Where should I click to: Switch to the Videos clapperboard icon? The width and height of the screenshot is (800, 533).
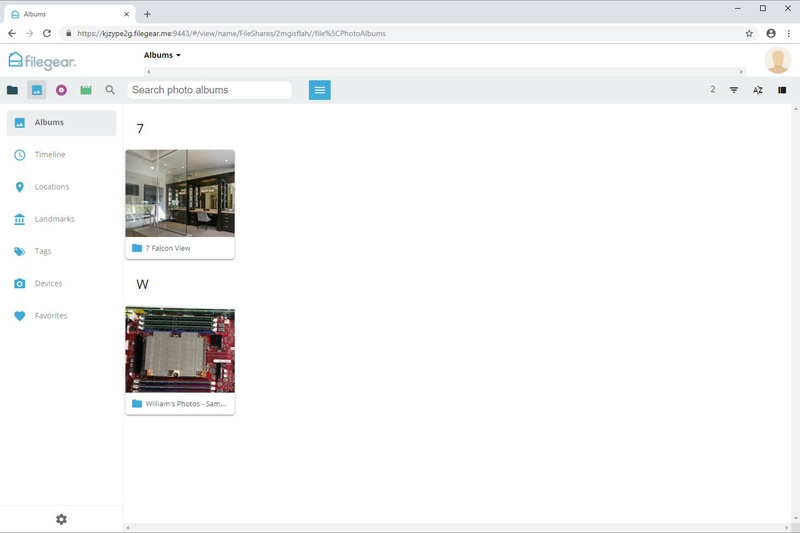(86, 90)
